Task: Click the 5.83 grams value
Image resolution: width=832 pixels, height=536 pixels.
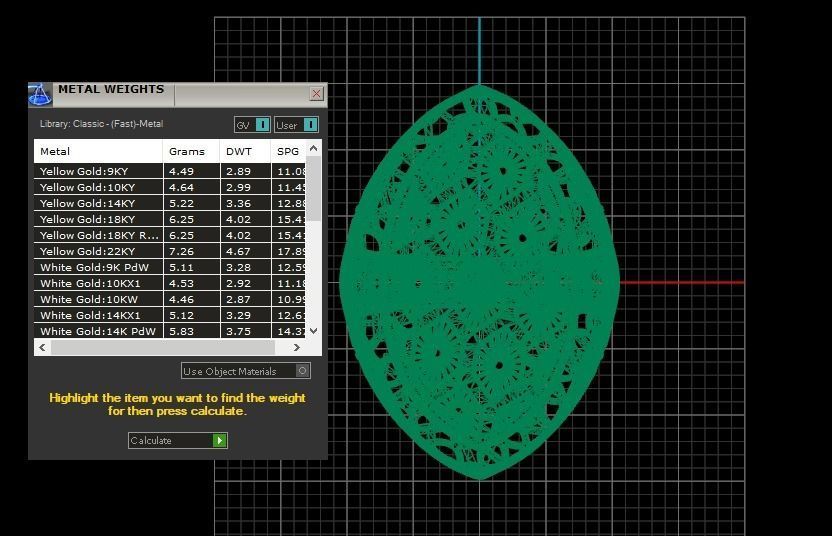Action: (x=181, y=331)
